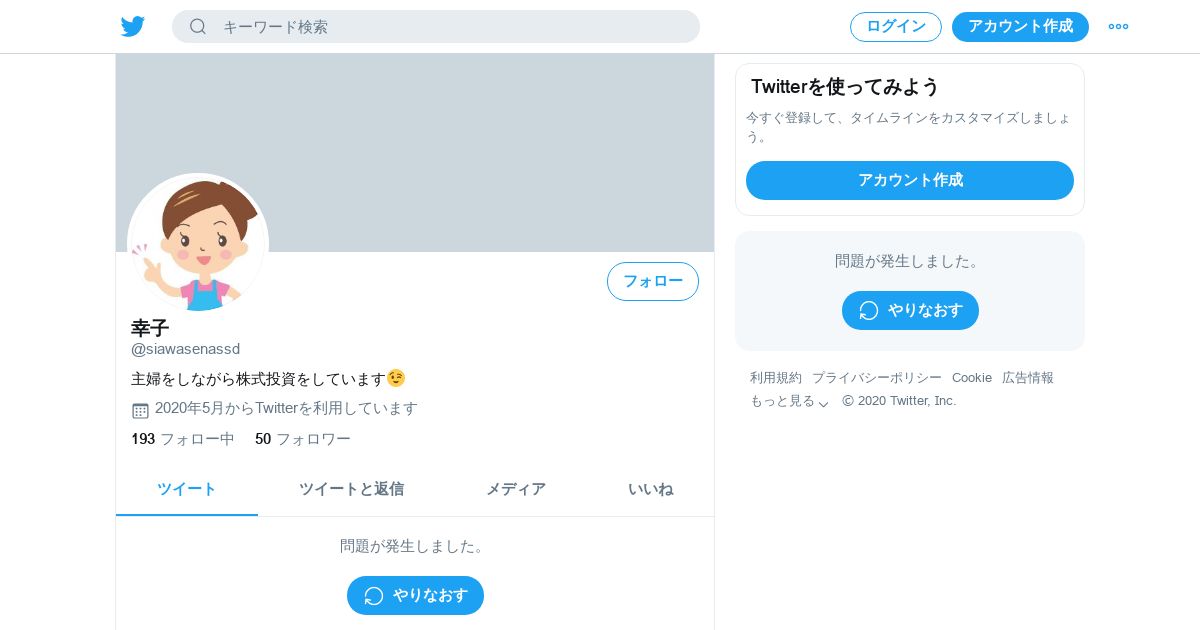Follow 幸子 with the フォロー button
The image size is (1200, 630).
pyautogui.click(x=653, y=281)
